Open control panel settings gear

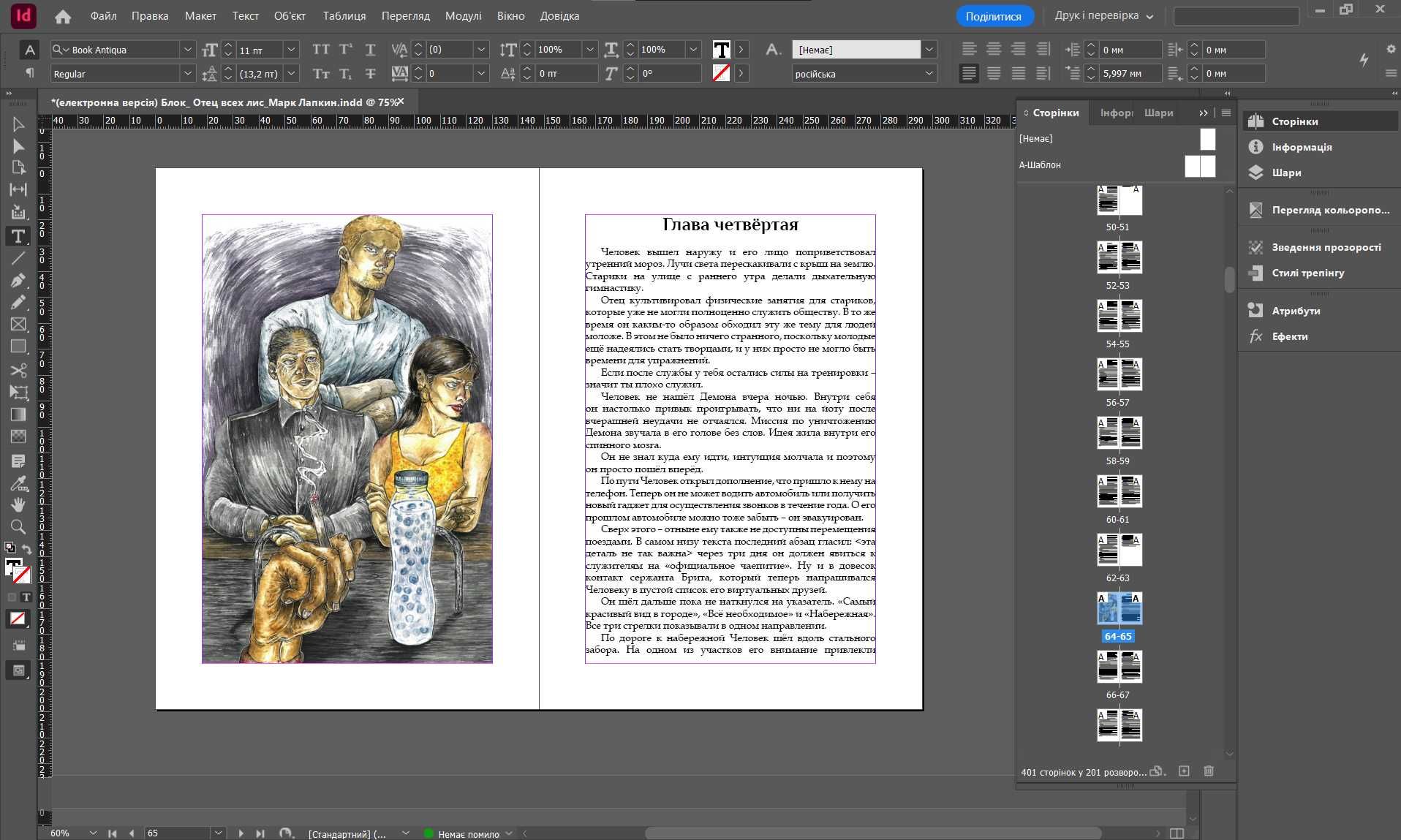[x=1391, y=49]
